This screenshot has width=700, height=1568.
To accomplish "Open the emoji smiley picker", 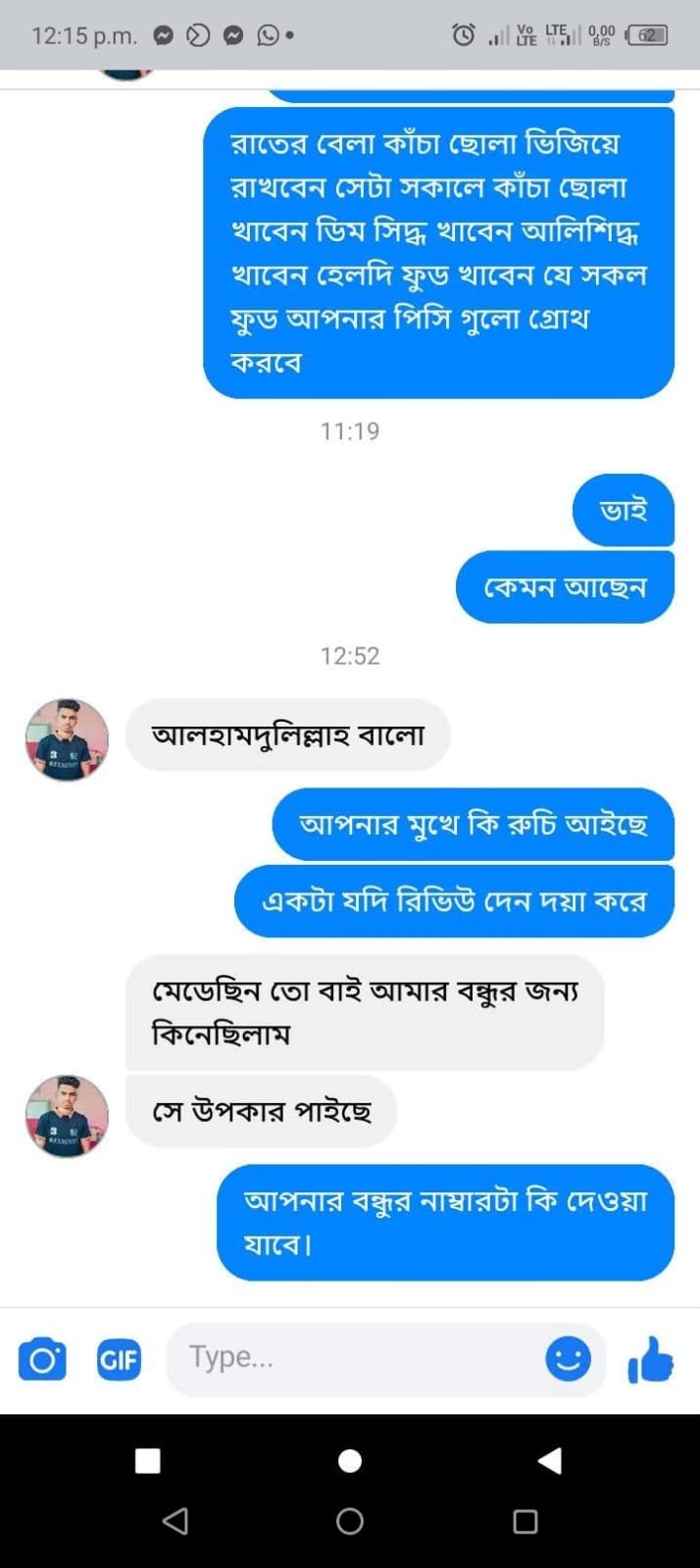I will 568,1358.
